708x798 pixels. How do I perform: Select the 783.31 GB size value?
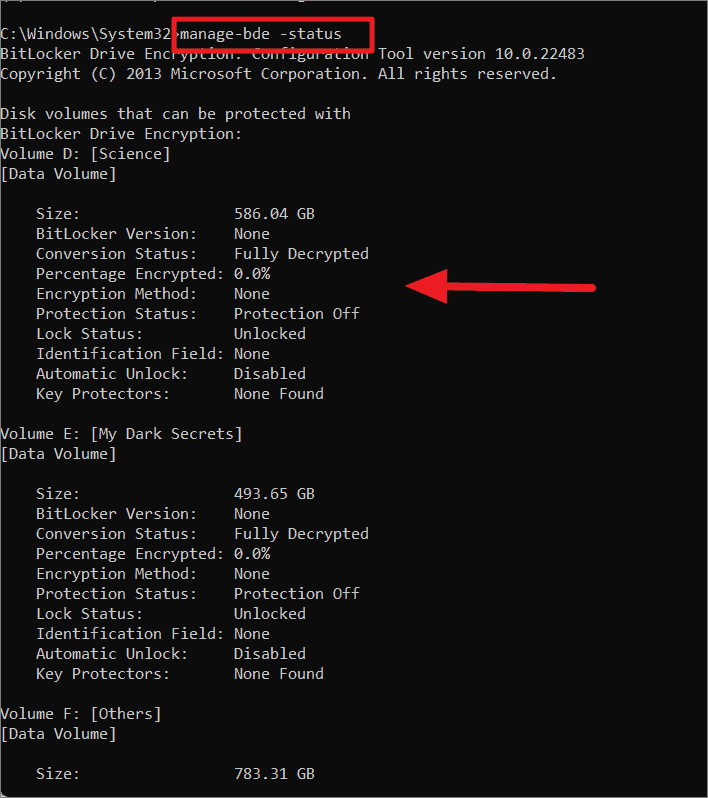coord(274,774)
